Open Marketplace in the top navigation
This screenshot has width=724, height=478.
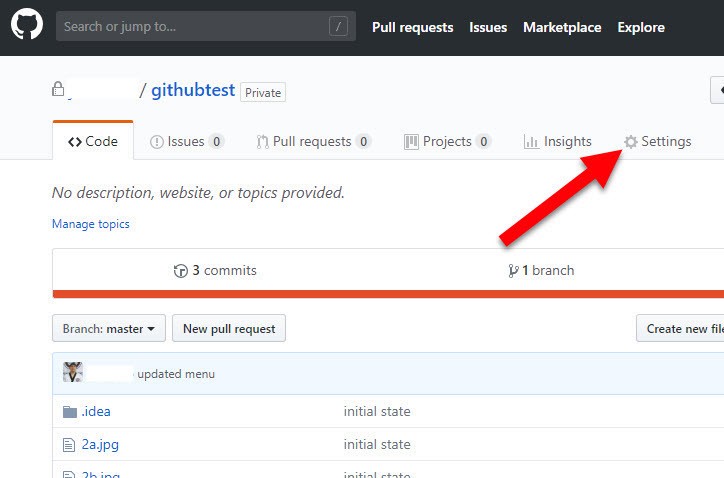tap(562, 27)
